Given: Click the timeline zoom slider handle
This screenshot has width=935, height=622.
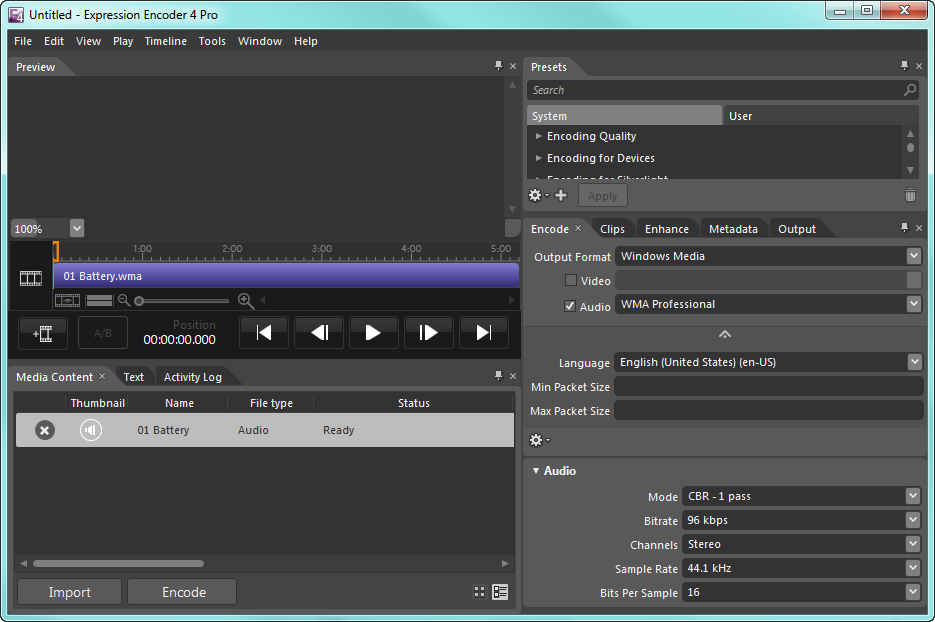Looking at the screenshot, I should (139, 300).
